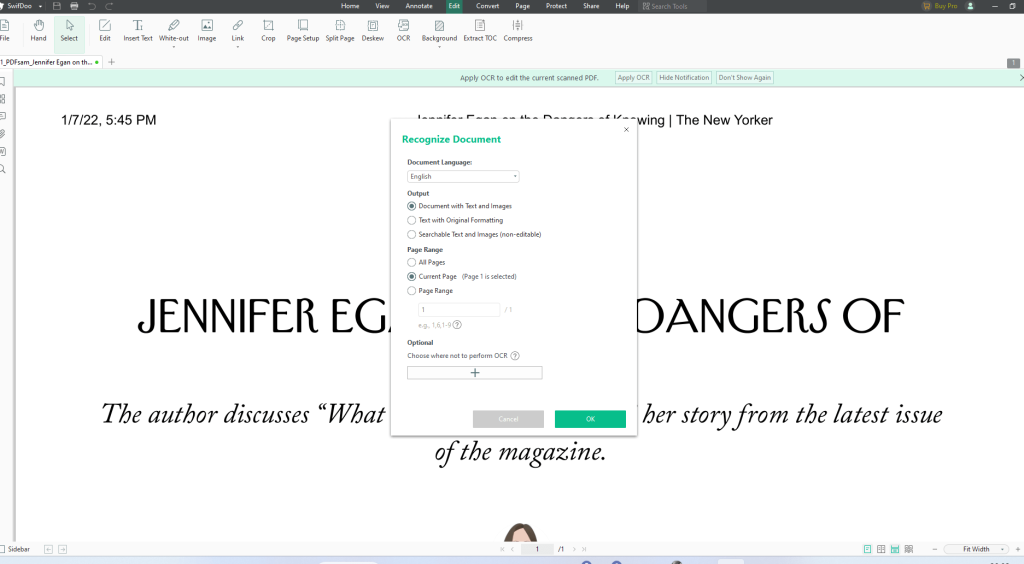Open Page Setup
This screenshot has height=564, width=1024.
pyautogui.click(x=303, y=31)
